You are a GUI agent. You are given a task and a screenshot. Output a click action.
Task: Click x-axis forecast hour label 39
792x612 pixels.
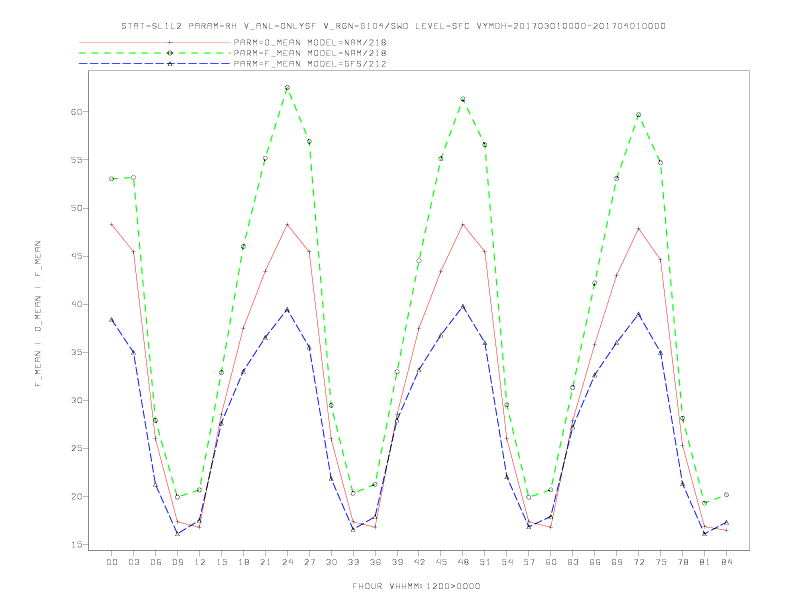(397, 562)
